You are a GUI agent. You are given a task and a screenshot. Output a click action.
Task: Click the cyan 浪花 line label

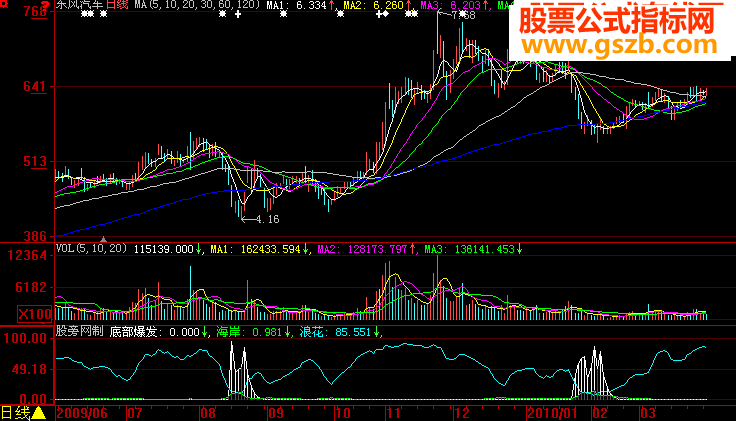click(312, 332)
